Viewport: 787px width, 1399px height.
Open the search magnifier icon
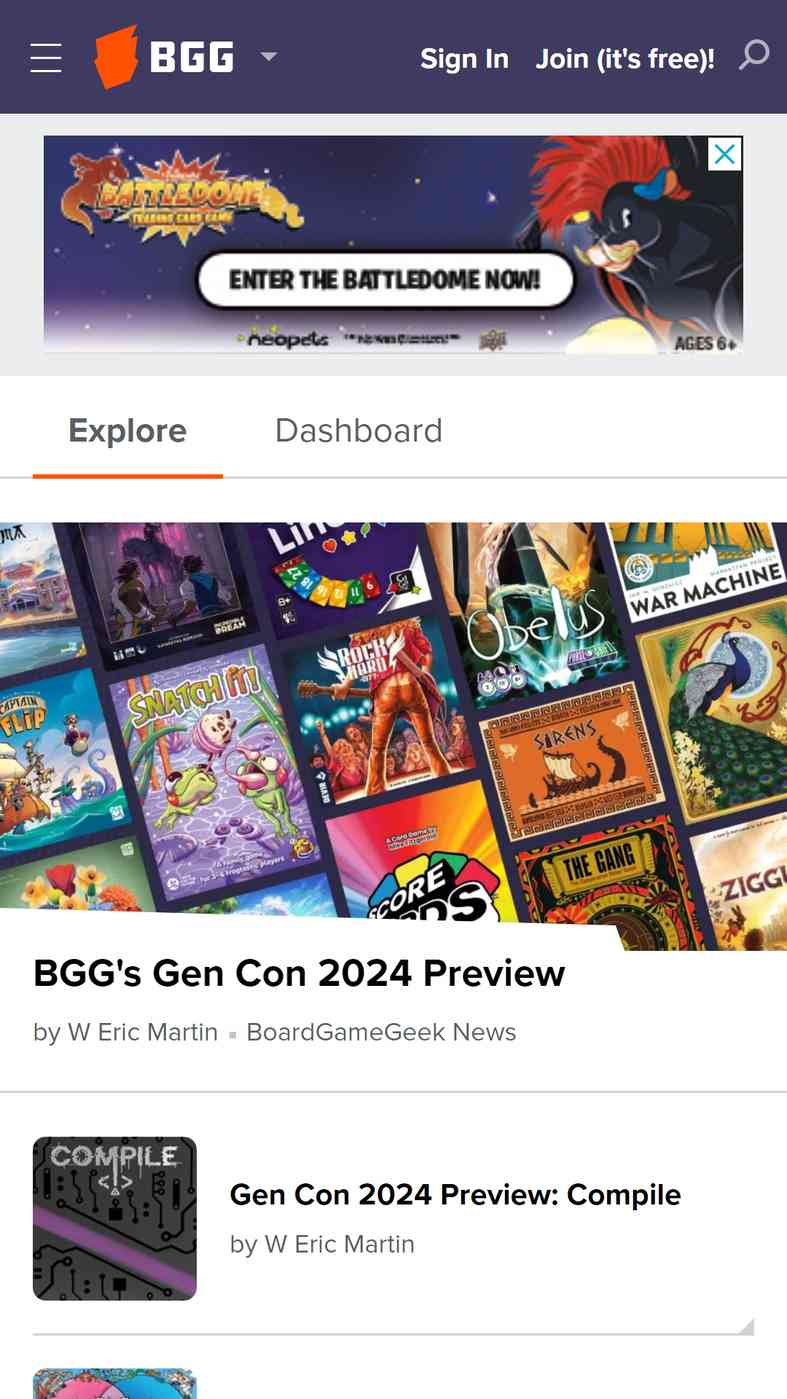(x=754, y=55)
